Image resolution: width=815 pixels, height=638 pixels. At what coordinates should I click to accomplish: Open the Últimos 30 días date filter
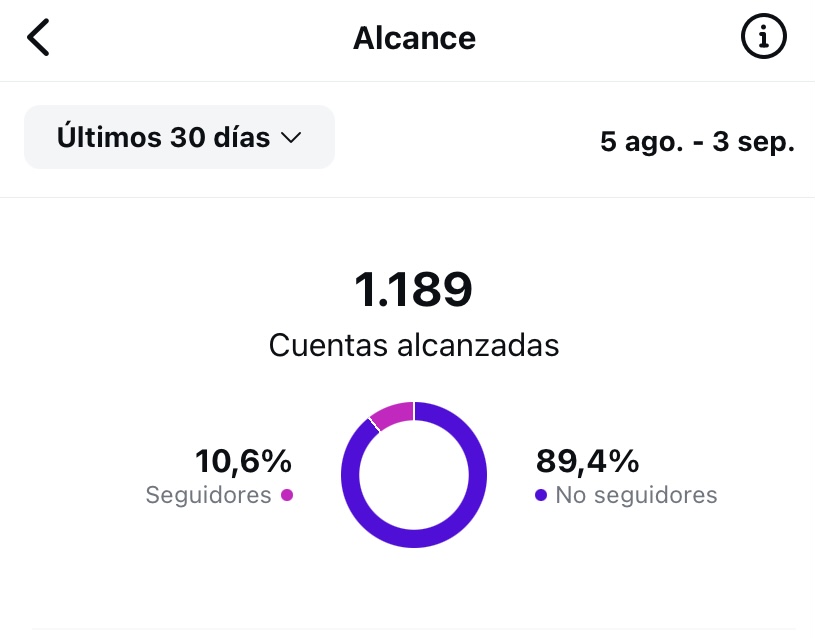coord(179,137)
